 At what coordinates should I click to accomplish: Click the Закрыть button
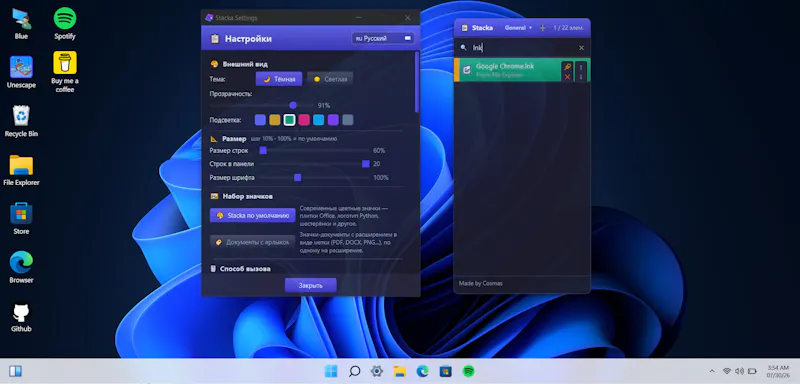(311, 286)
